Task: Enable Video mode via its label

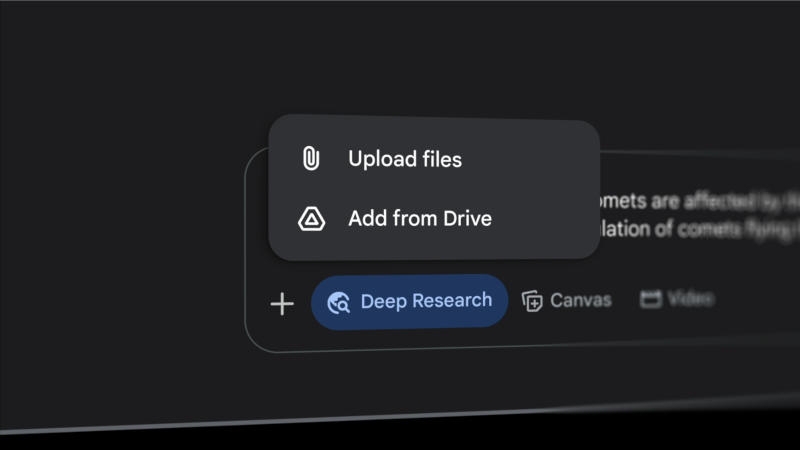Action: [690, 298]
